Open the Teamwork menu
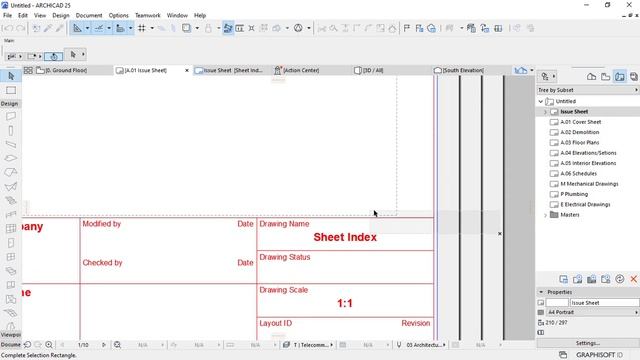The height and width of the screenshot is (360, 640). pos(148,16)
